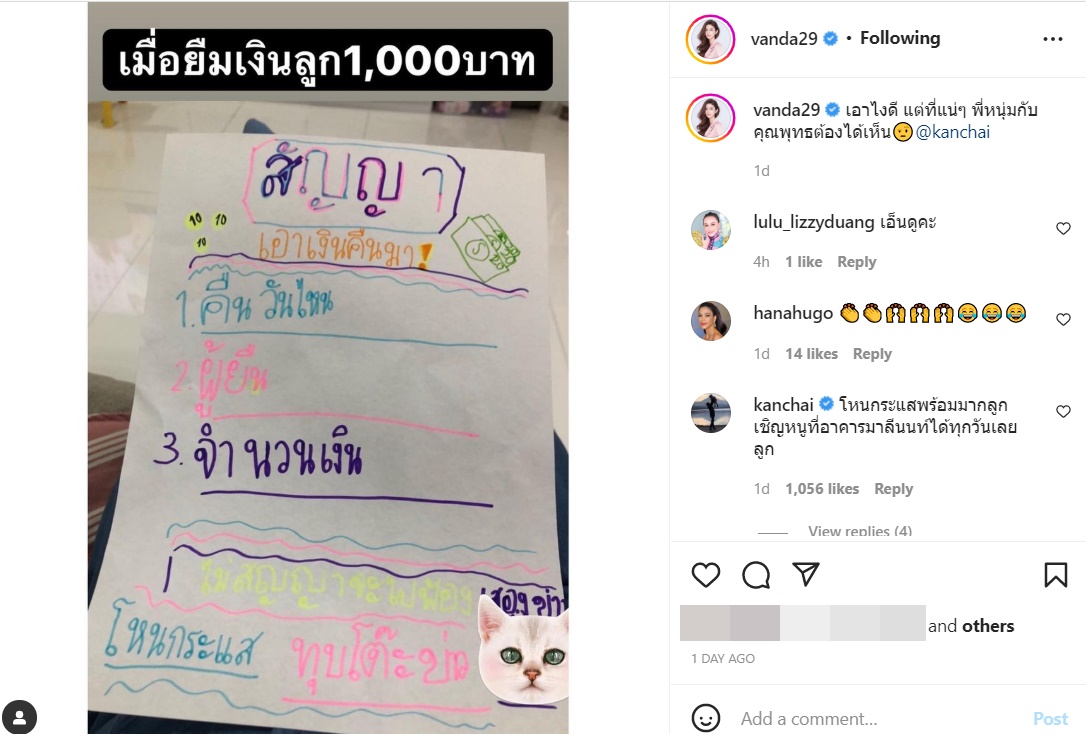Reply to kanchai's comment
Image resolution: width=1086 pixels, height=738 pixels.
[x=893, y=489]
